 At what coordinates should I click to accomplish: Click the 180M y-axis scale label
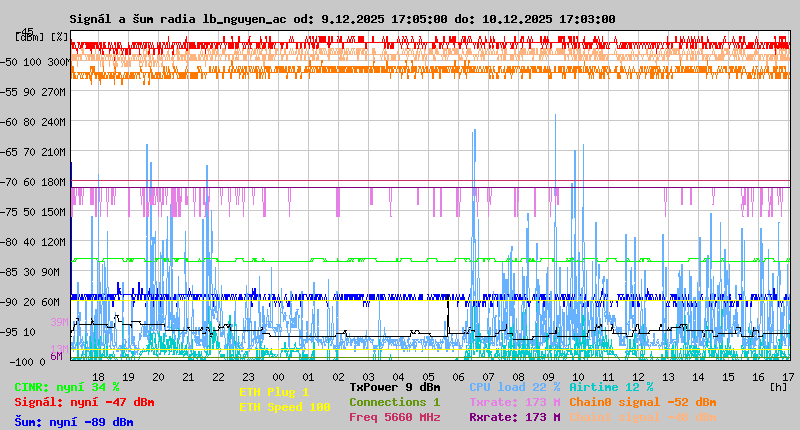(54, 181)
